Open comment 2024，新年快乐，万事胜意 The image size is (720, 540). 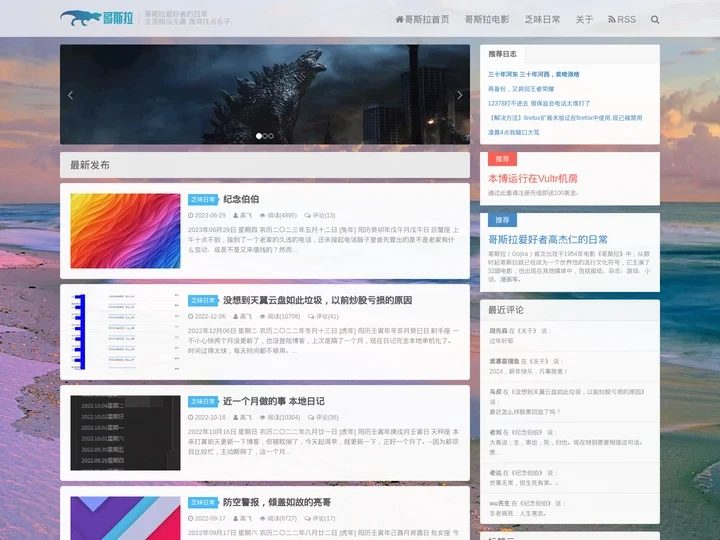pos(570,366)
